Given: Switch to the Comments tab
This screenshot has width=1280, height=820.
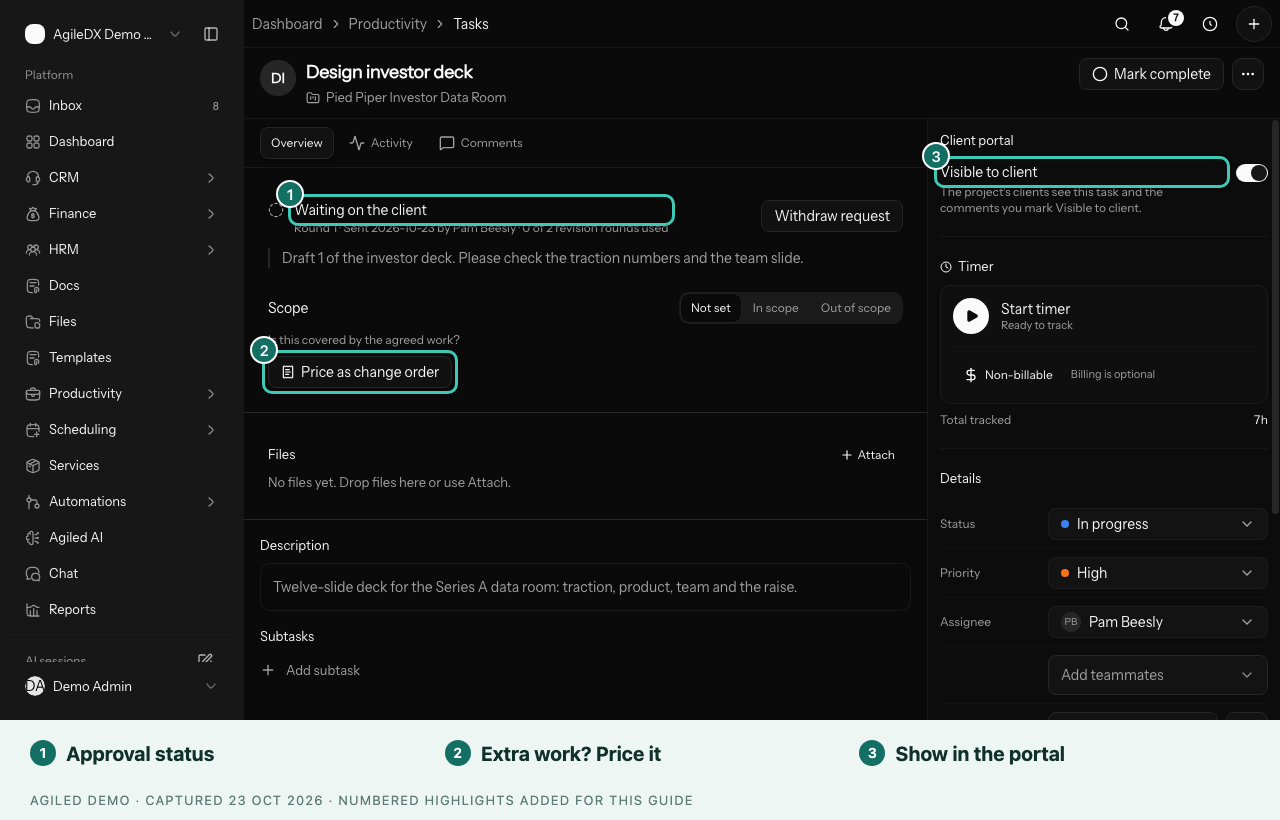Looking at the screenshot, I should (x=481, y=143).
